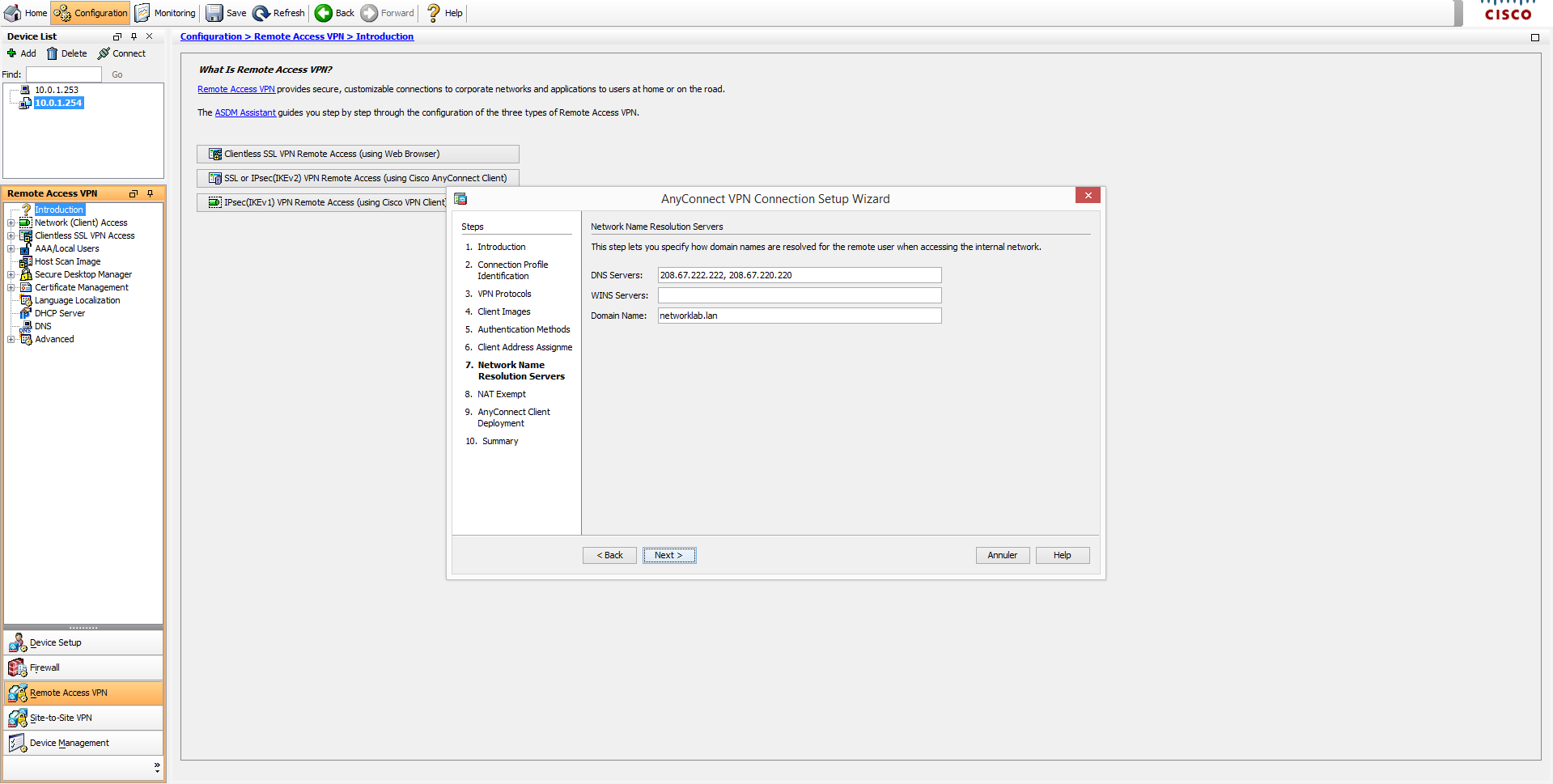Open Device Management section
This screenshot has width=1553, height=784.
click(83, 743)
